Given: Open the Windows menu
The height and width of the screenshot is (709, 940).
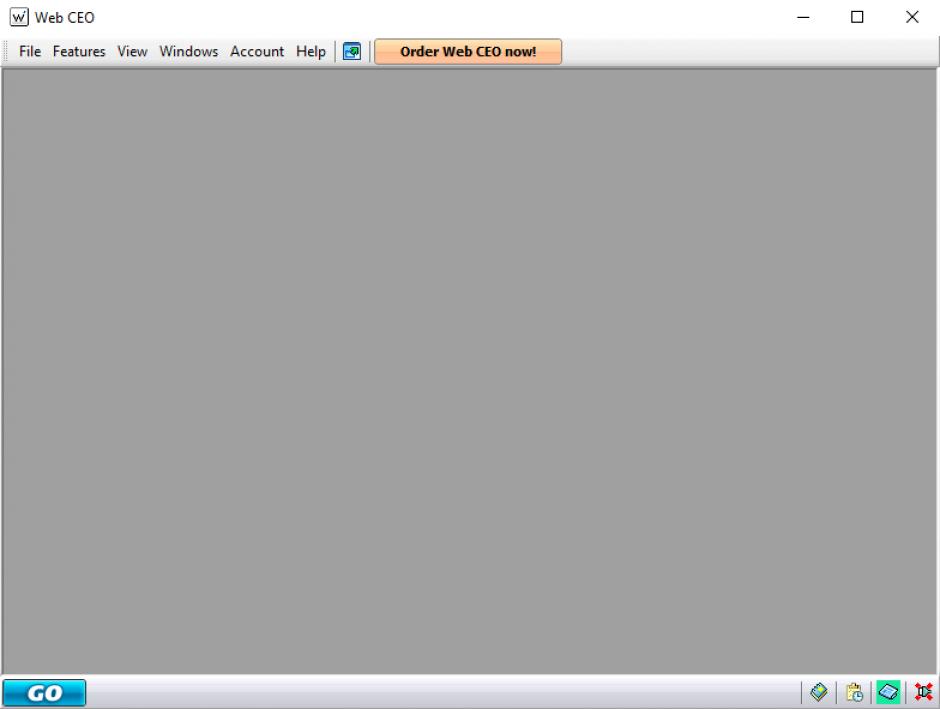Looking at the screenshot, I should [x=189, y=52].
